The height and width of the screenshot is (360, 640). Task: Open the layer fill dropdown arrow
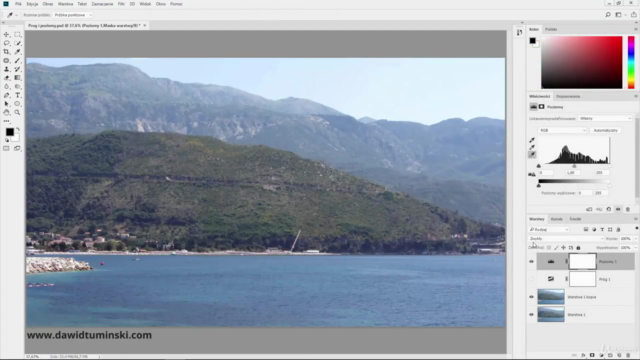coord(636,248)
